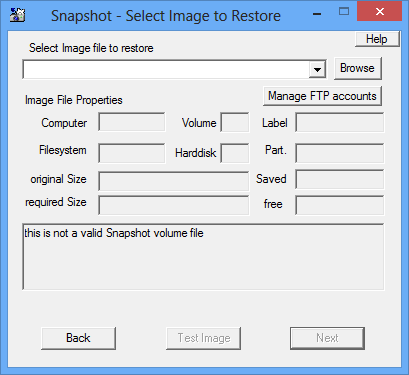This screenshot has width=409, height=375.
Task: Click the original Size field
Action: [174, 181]
